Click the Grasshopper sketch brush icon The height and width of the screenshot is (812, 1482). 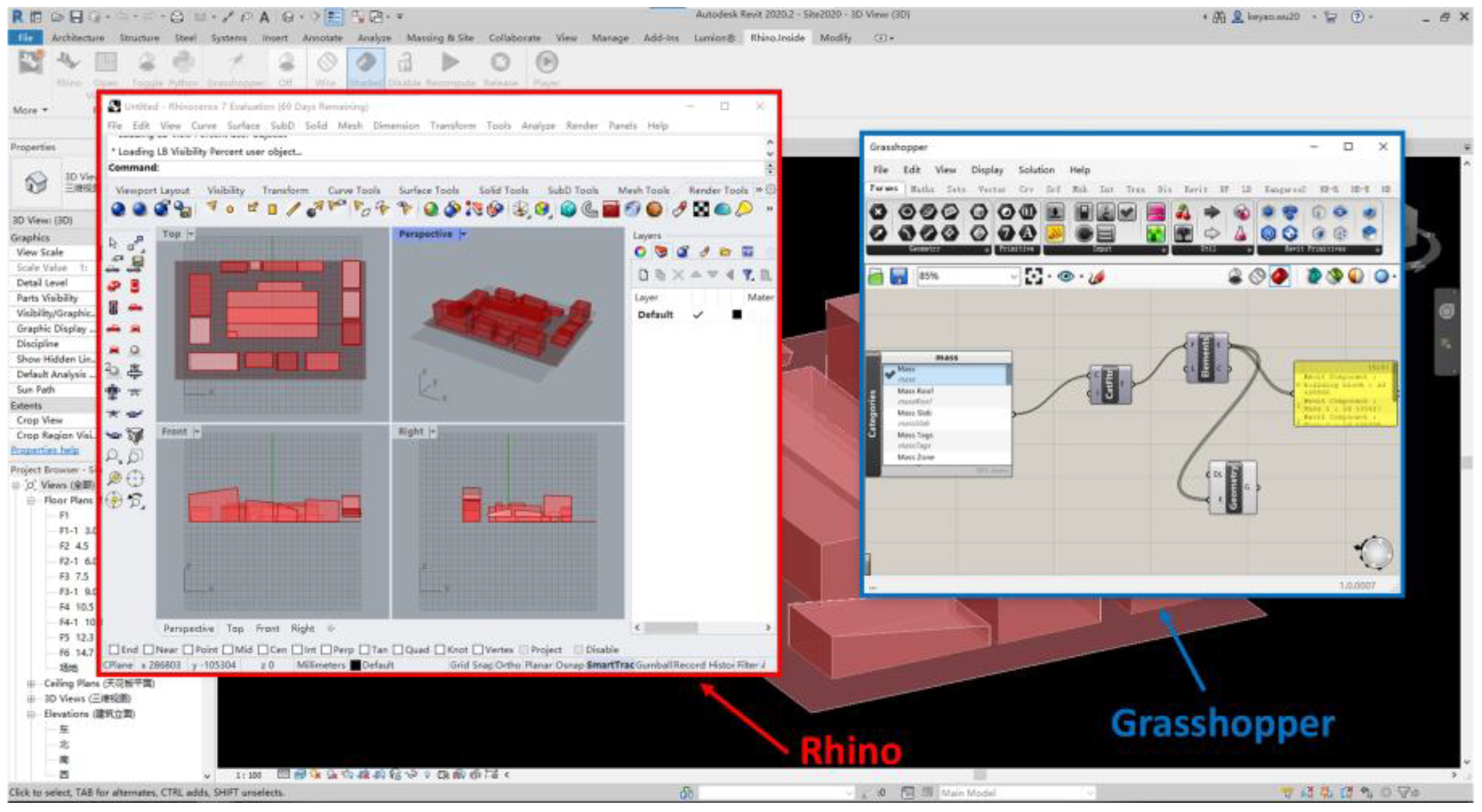point(1096,276)
